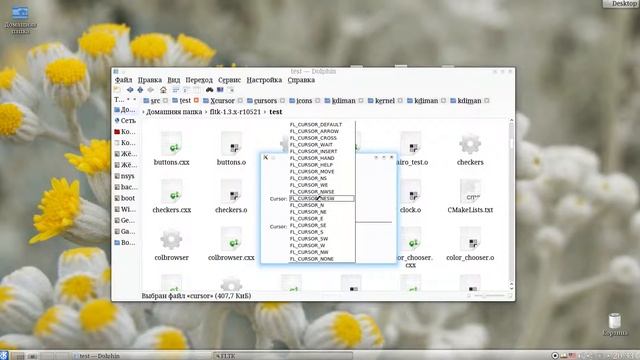
Task: Click the test breadcrumb segment
Action: click(276, 112)
